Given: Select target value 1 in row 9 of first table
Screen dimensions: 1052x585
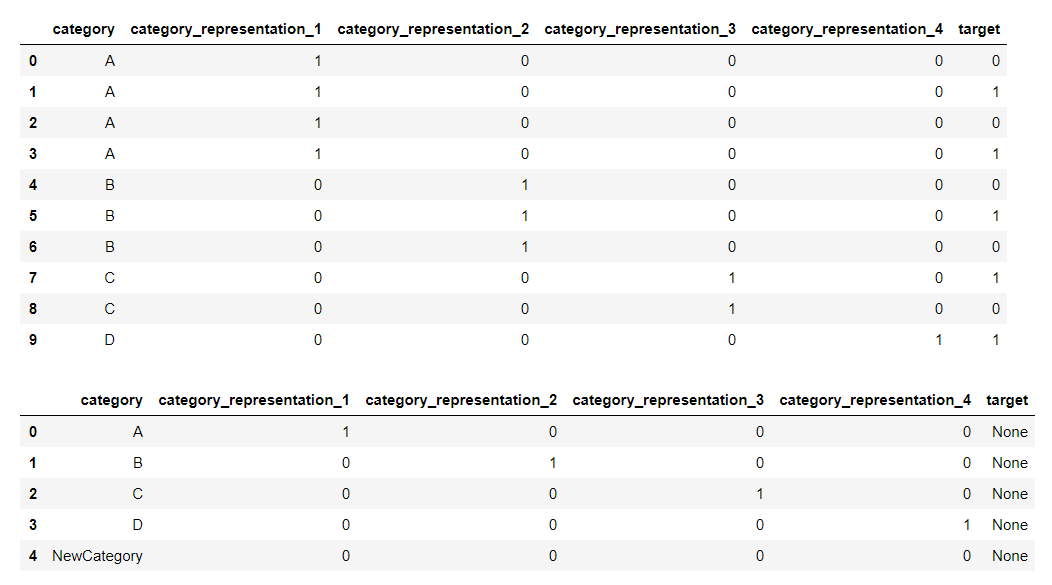Looking at the screenshot, I should (x=996, y=340).
